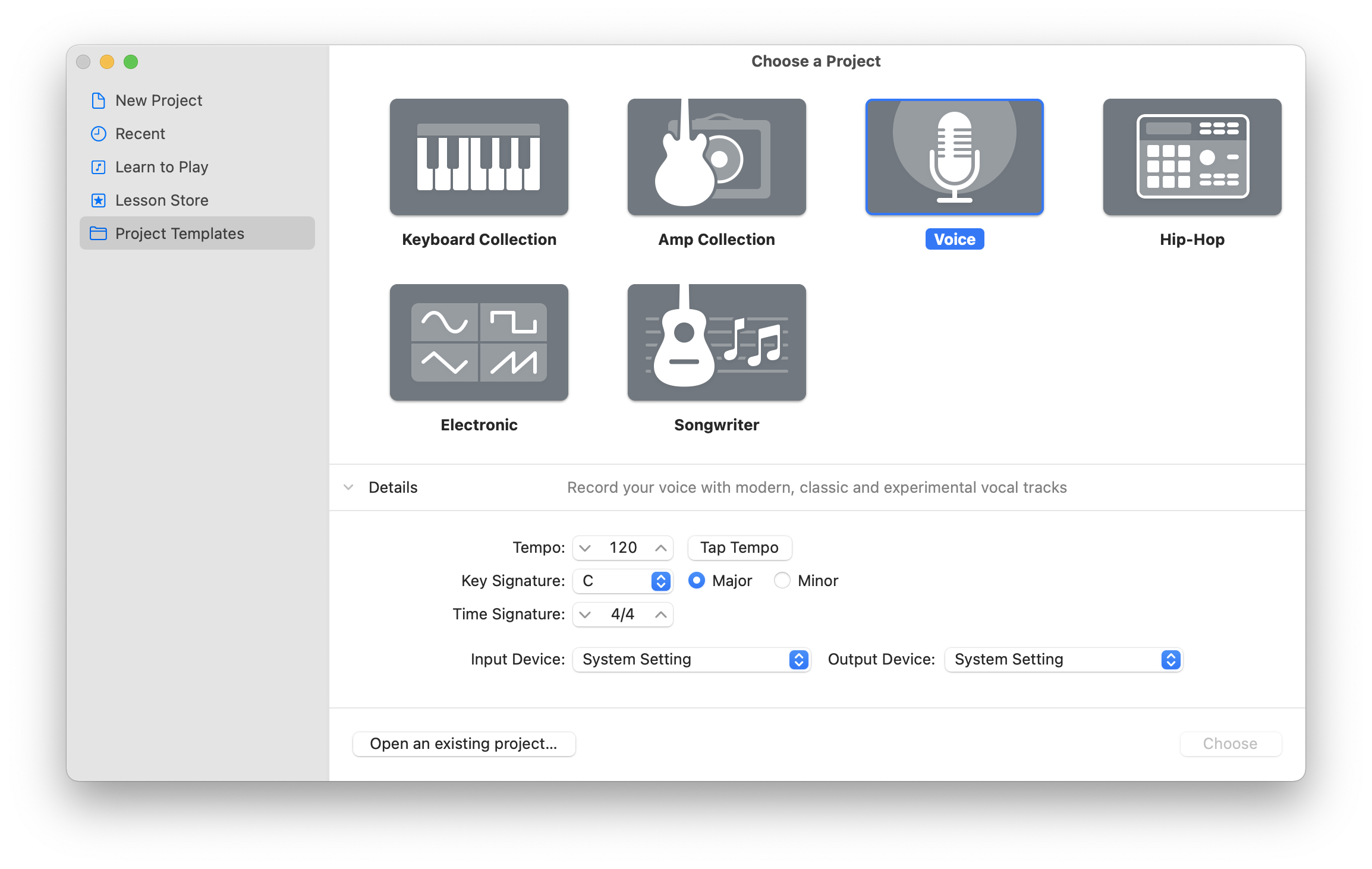1372x869 pixels.
Task: Open an existing project
Action: (x=464, y=744)
